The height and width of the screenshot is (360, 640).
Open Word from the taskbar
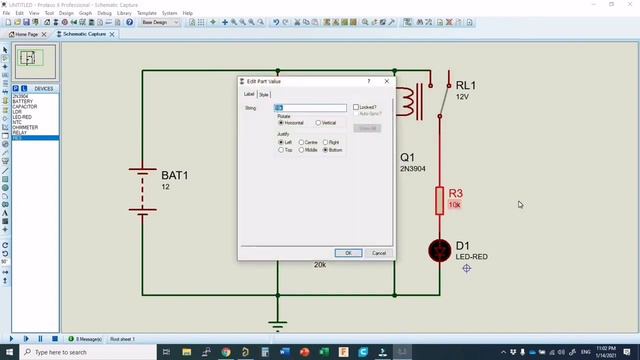point(285,352)
